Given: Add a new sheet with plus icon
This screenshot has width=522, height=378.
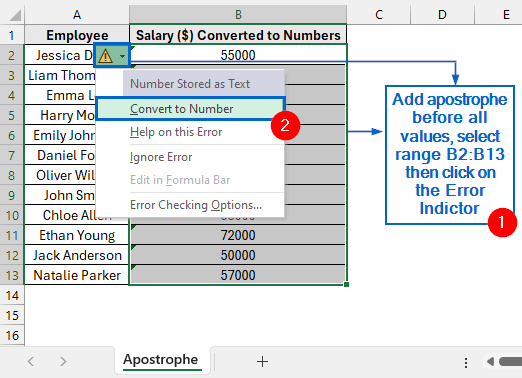Looking at the screenshot, I should click(x=262, y=361).
